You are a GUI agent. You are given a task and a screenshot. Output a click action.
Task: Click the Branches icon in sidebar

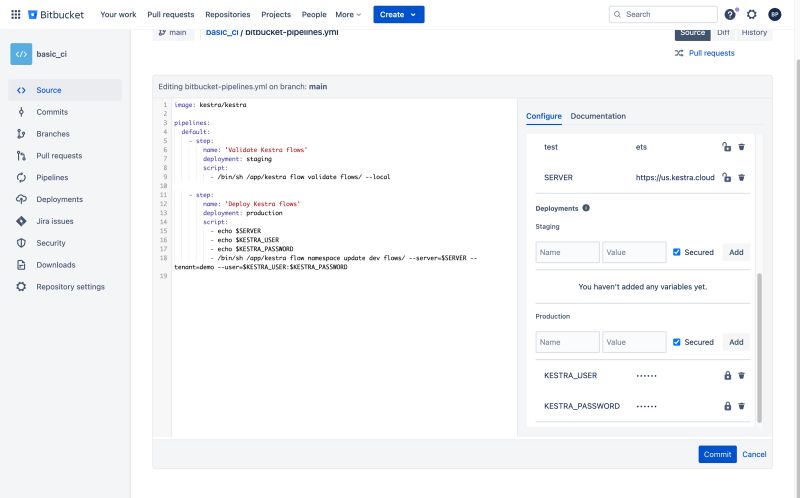coord(21,134)
